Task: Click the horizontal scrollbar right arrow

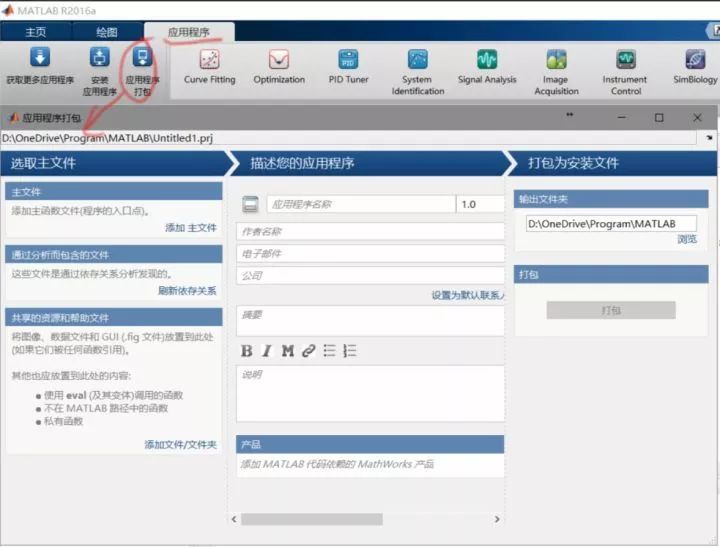Action: point(497,519)
